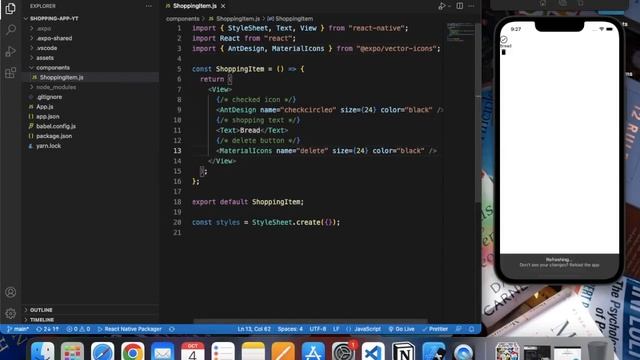Click the delete icon in the simulator

(x=504, y=52)
